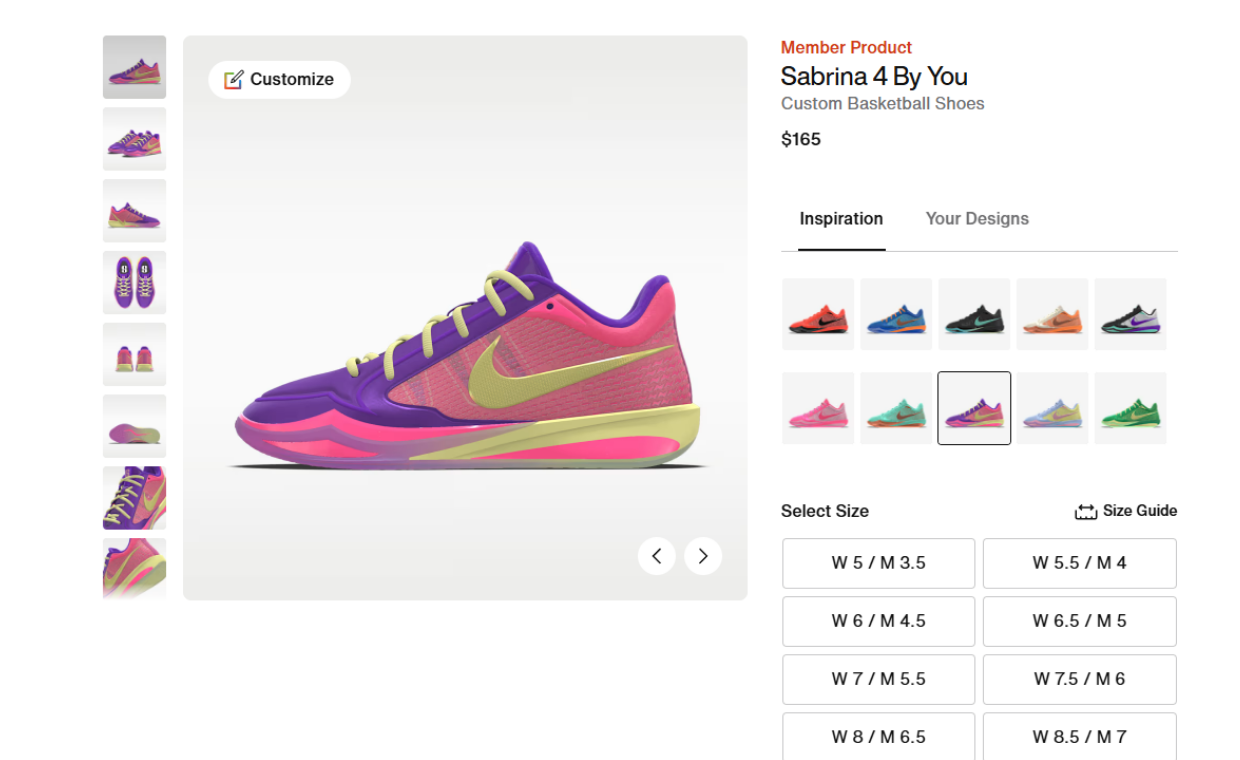Select the pair angled view thumbnail
This screenshot has width=1240, height=760.
point(134,139)
